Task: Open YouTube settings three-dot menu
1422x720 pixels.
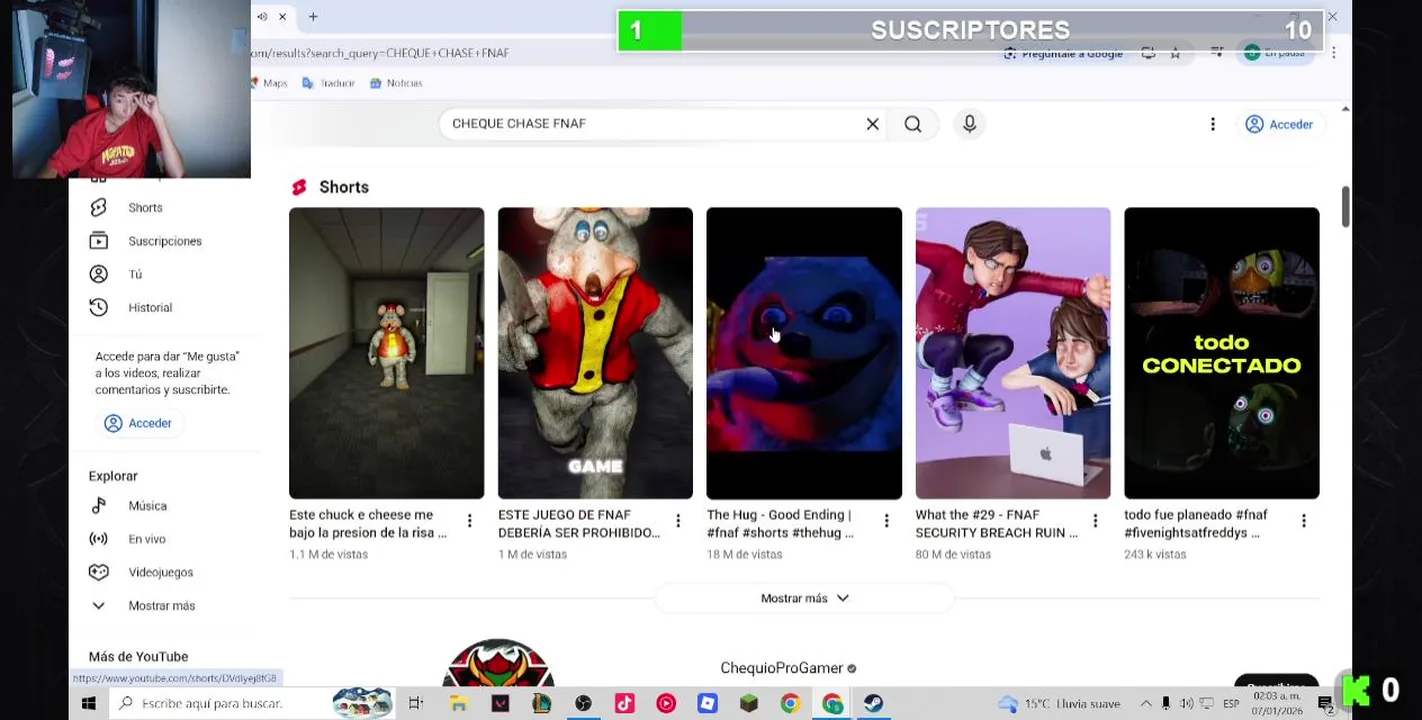Action: pyautogui.click(x=1212, y=124)
